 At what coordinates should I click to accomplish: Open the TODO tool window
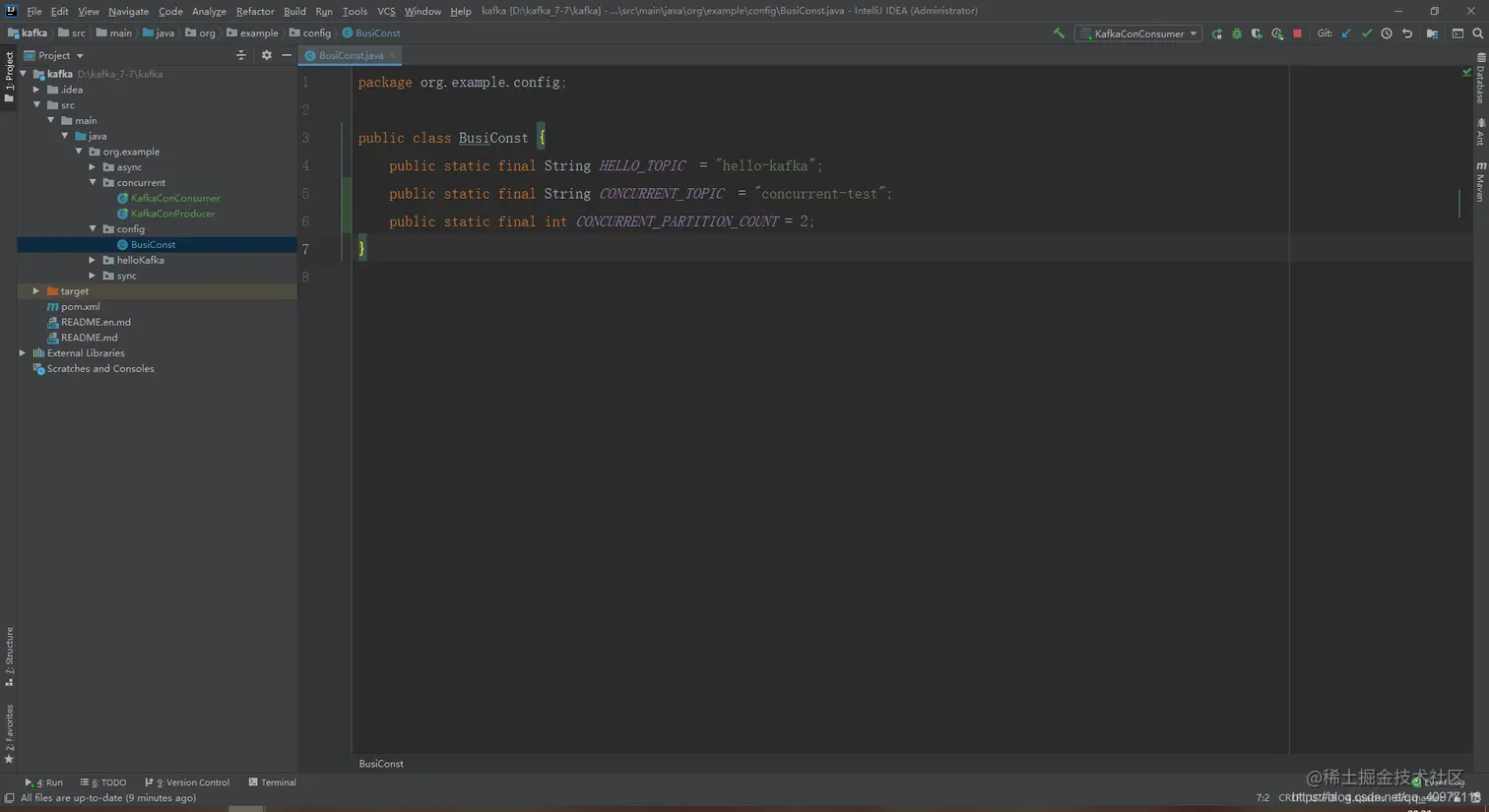click(x=104, y=782)
